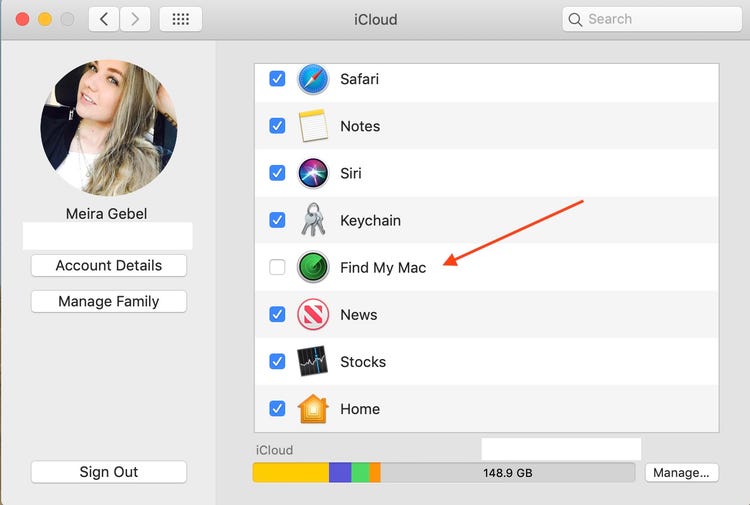Click the iCloud storage label
The width and height of the screenshot is (750, 505).
275,450
